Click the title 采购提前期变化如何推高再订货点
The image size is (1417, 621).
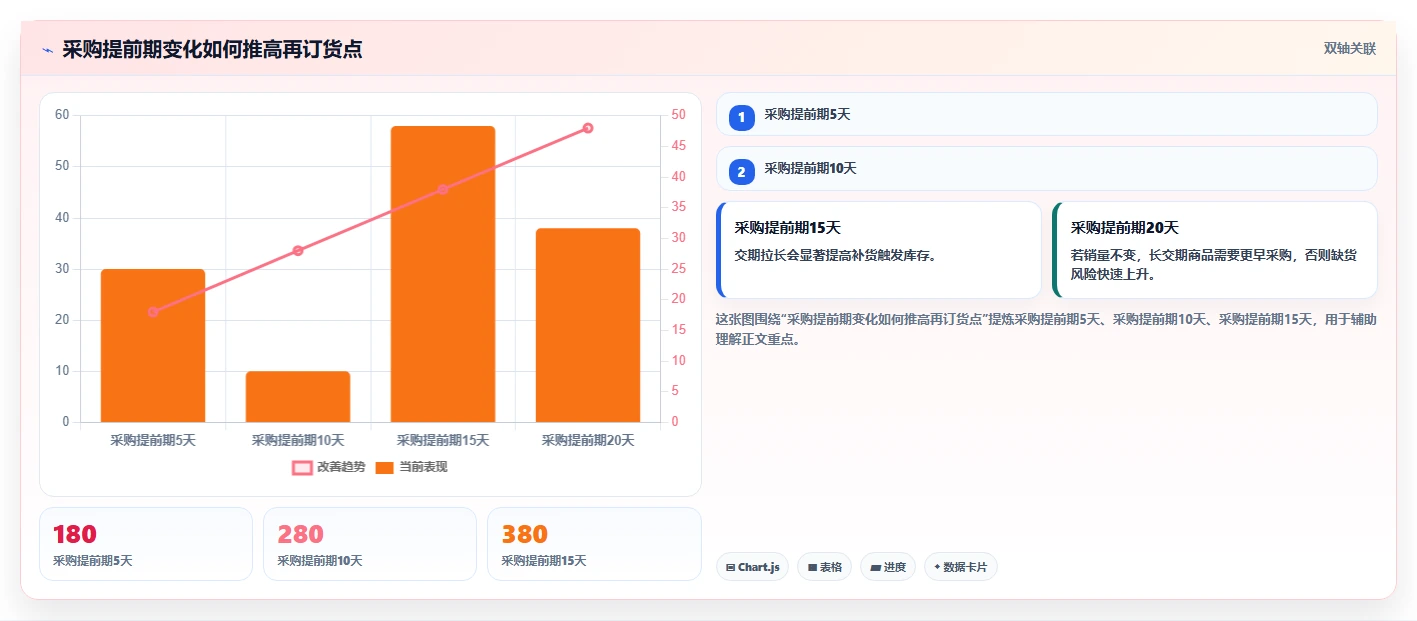tap(212, 49)
